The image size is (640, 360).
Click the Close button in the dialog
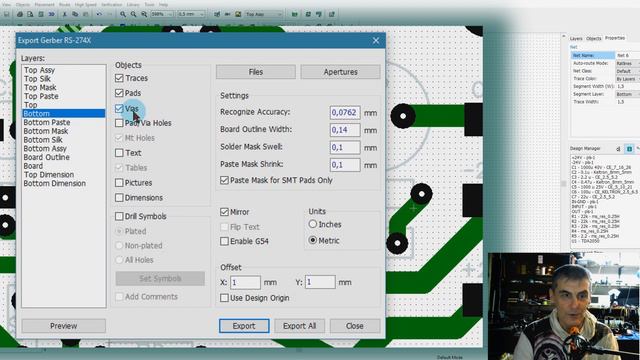pos(354,326)
